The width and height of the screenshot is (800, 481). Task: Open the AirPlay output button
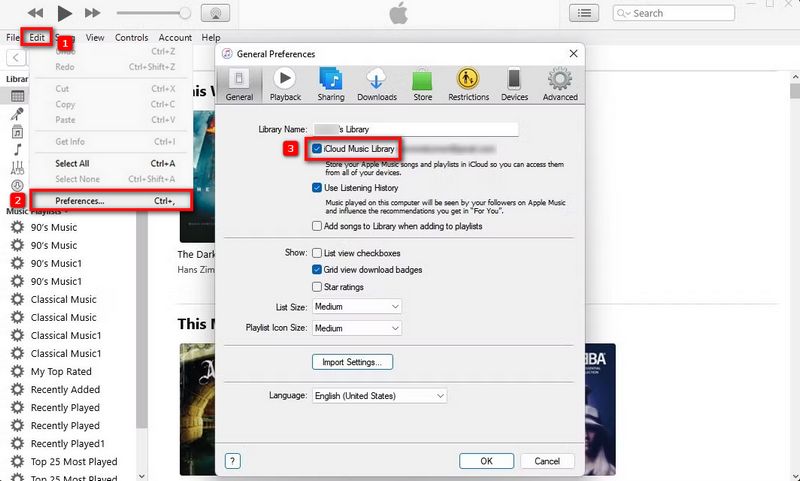tap(215, 13)
